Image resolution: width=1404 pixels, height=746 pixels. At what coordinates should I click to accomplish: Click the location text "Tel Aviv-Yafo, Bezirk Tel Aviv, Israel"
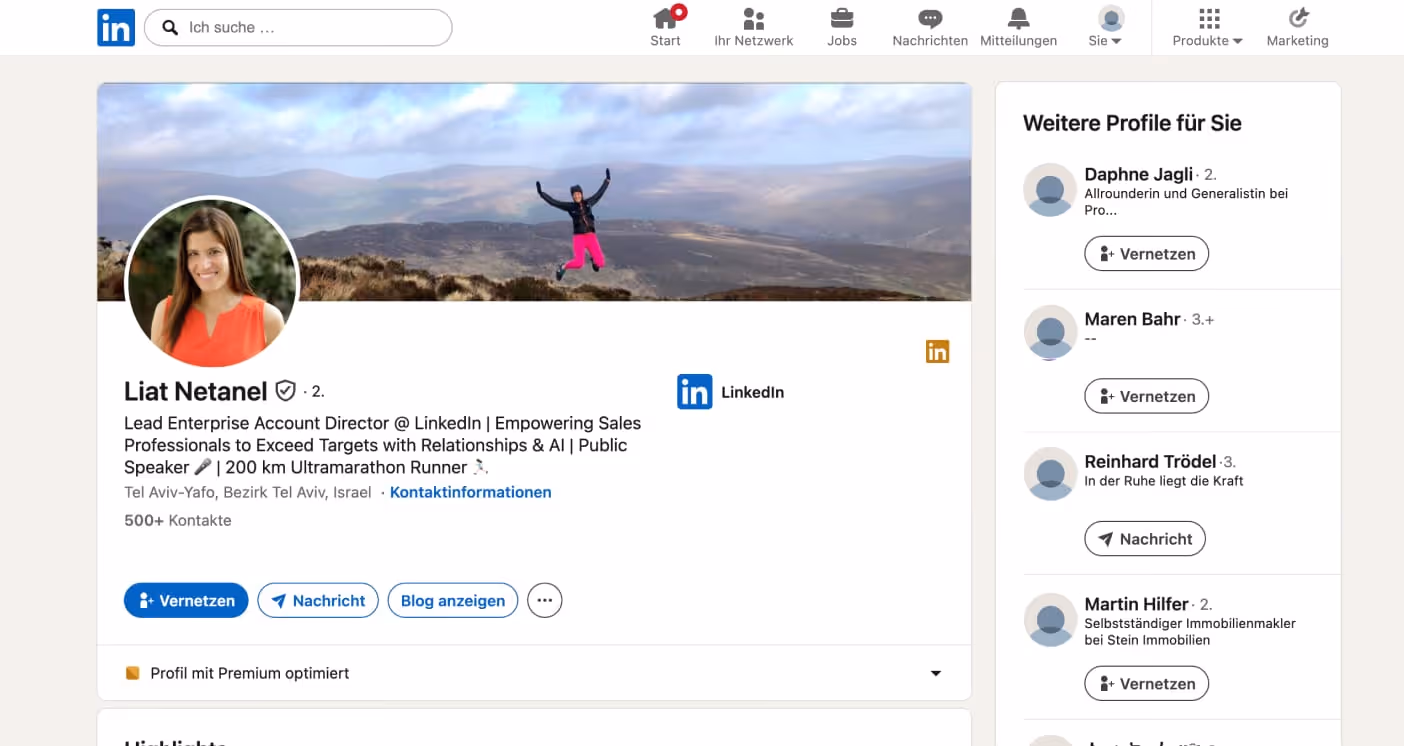248,492
